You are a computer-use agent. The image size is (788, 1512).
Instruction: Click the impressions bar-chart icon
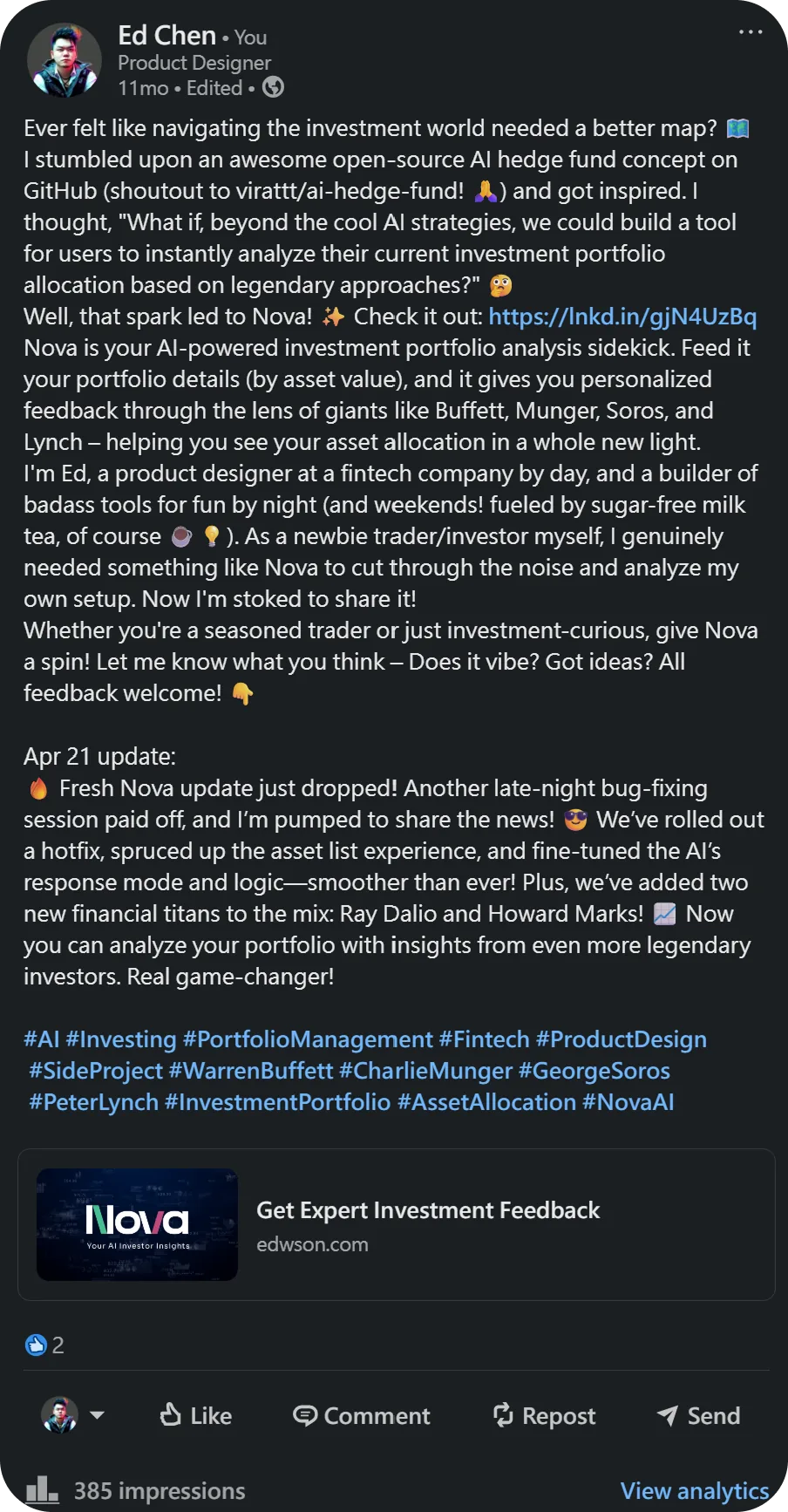(x=44, y=1490)
